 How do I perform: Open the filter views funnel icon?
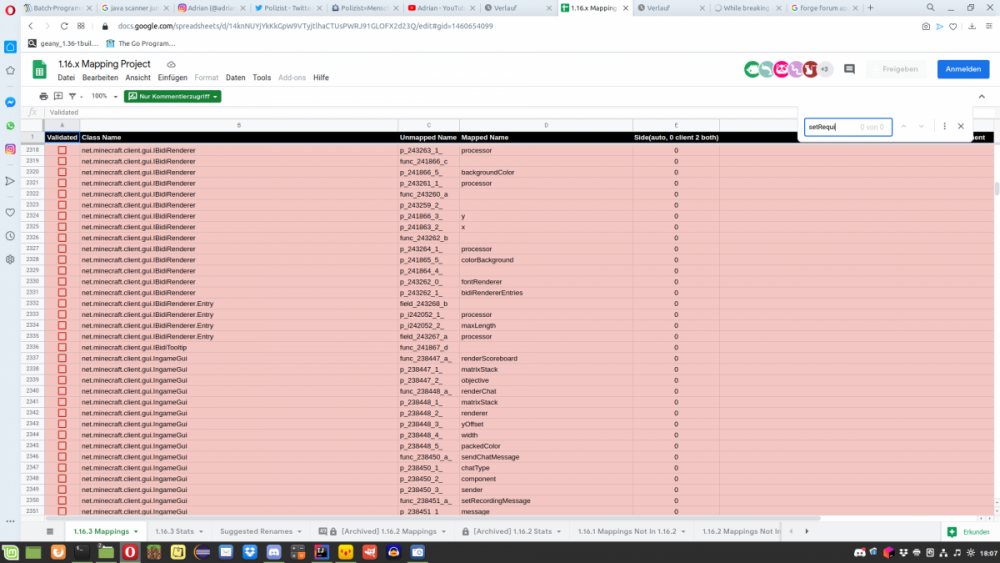[x=72, y=96]
